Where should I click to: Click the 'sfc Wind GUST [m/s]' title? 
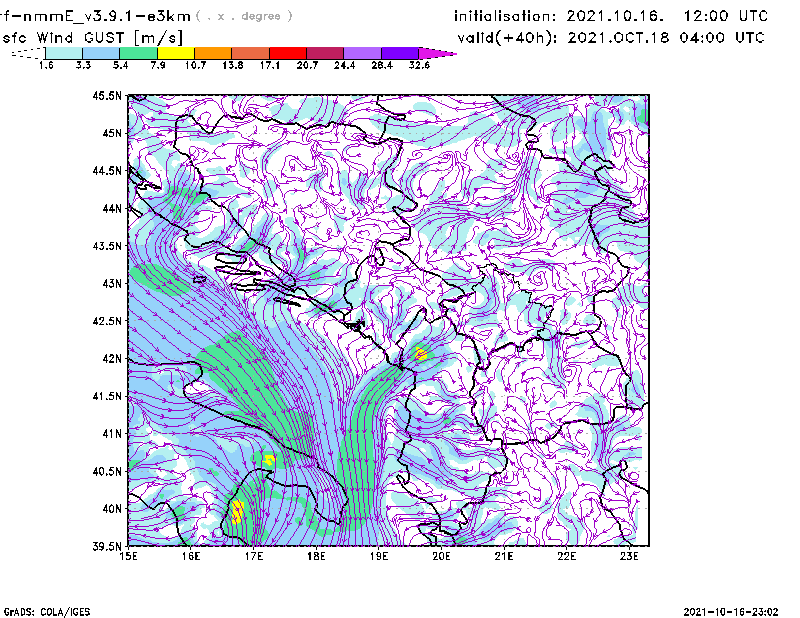[92, 38]
